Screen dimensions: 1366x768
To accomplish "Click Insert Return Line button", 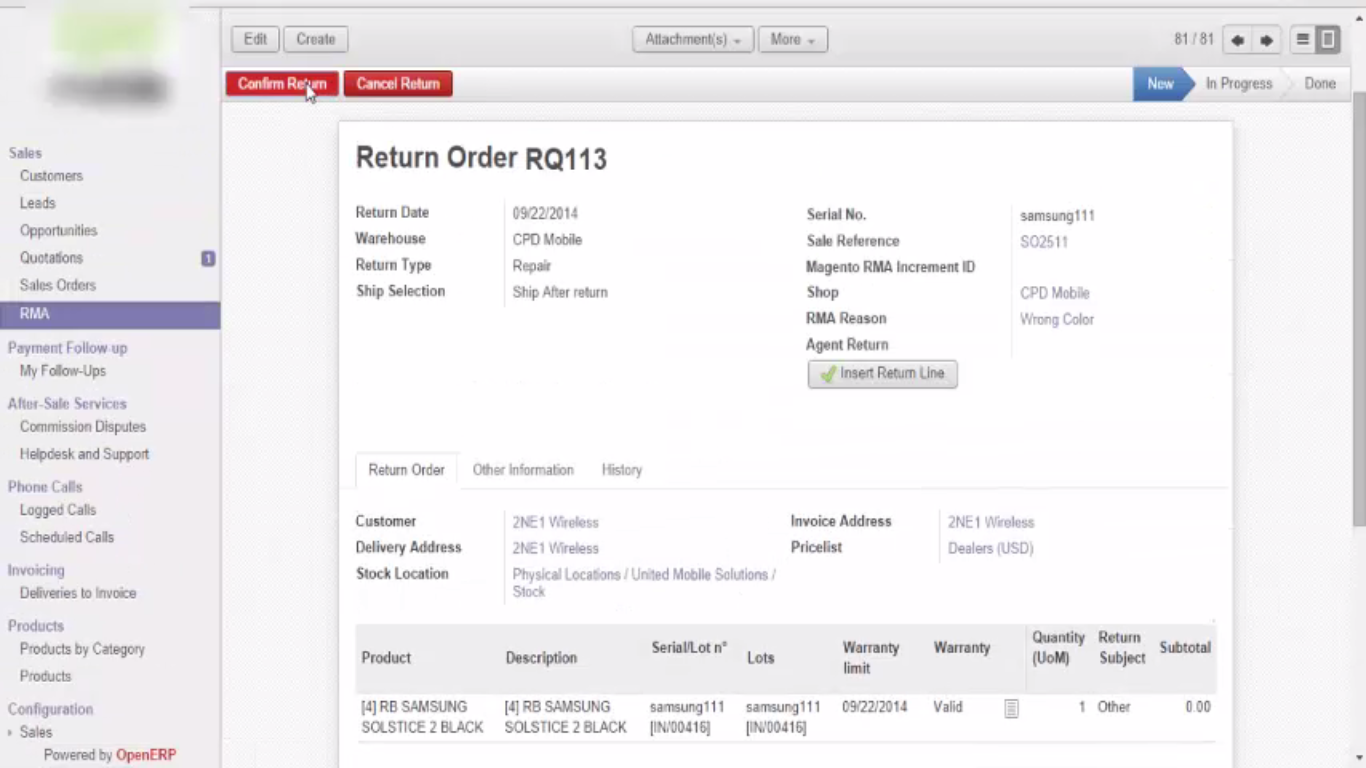I will 882,373.
